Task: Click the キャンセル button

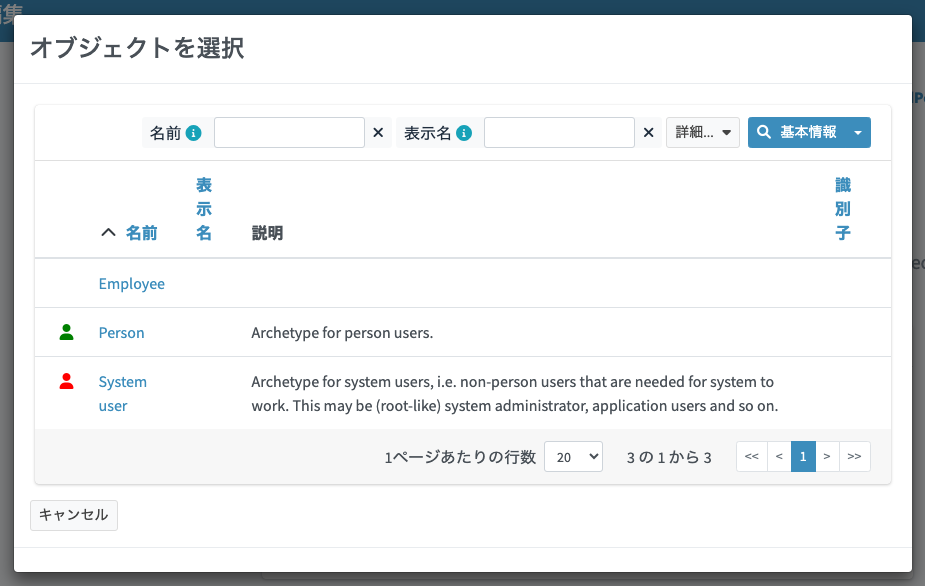Action: tap(74, 515)
